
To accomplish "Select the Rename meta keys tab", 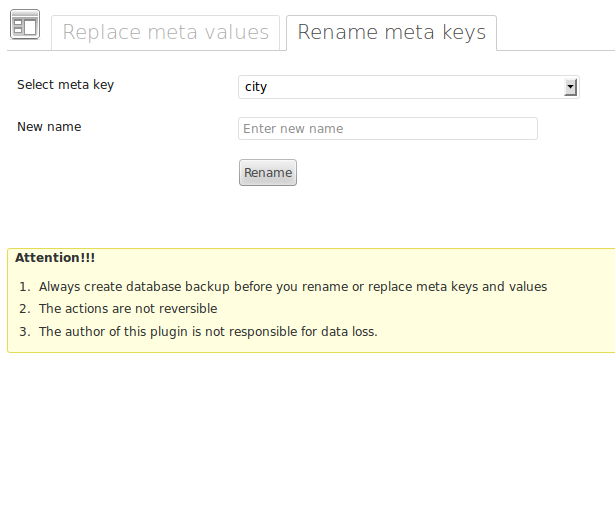I will tap(391, 32).
